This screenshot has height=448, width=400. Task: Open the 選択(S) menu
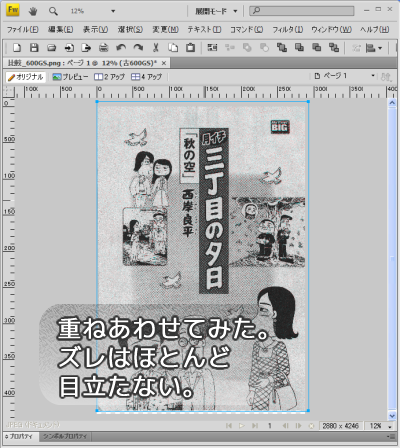(130, 30)
